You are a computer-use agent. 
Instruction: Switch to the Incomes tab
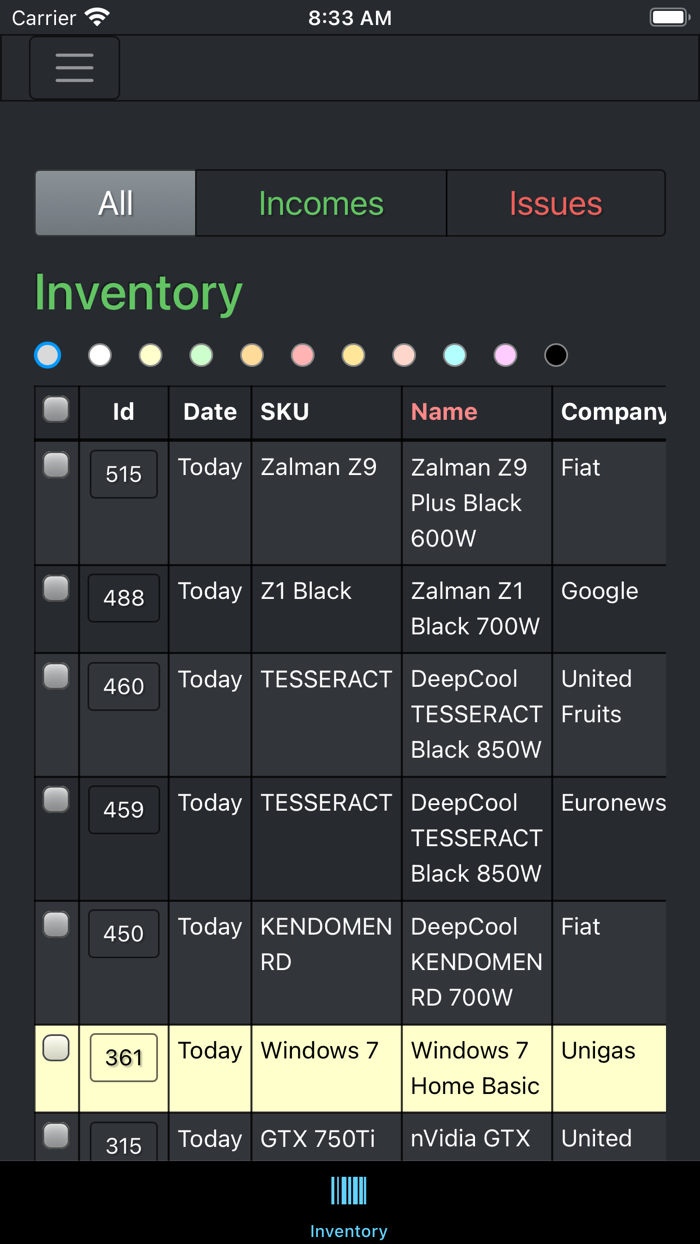coord(320,203)
